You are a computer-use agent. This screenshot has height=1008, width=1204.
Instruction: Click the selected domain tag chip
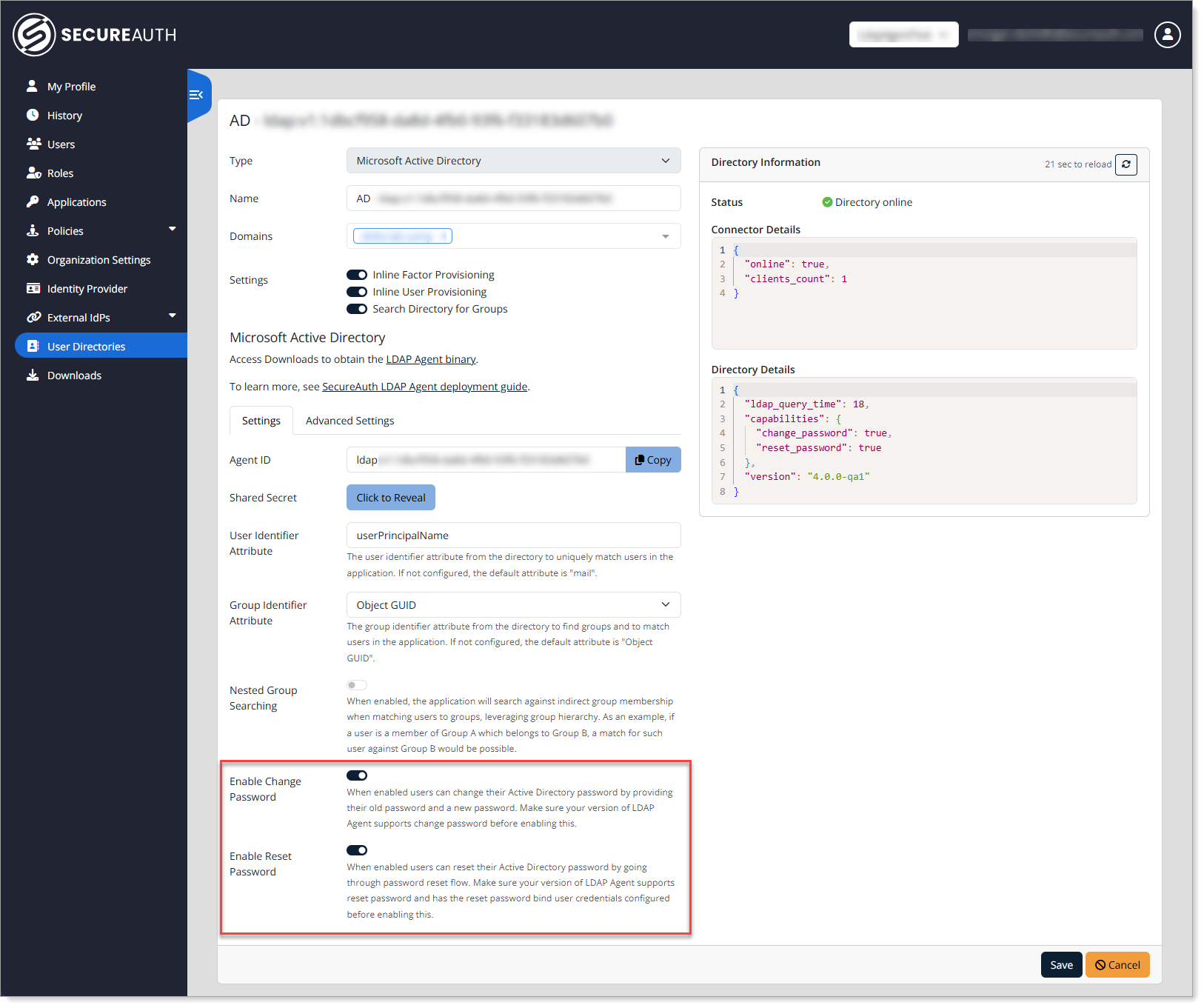tap(403, 236)
